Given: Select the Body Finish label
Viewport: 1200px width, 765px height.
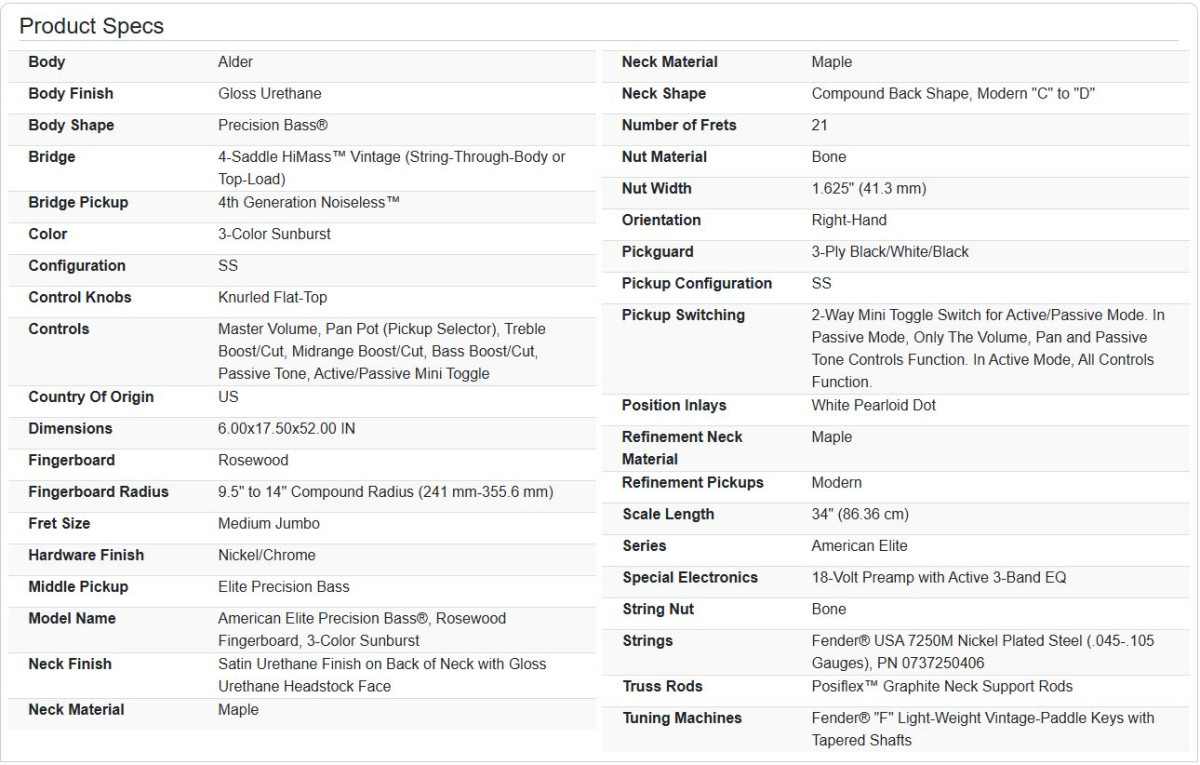Looking at the screenshot, I should [71, 94].
